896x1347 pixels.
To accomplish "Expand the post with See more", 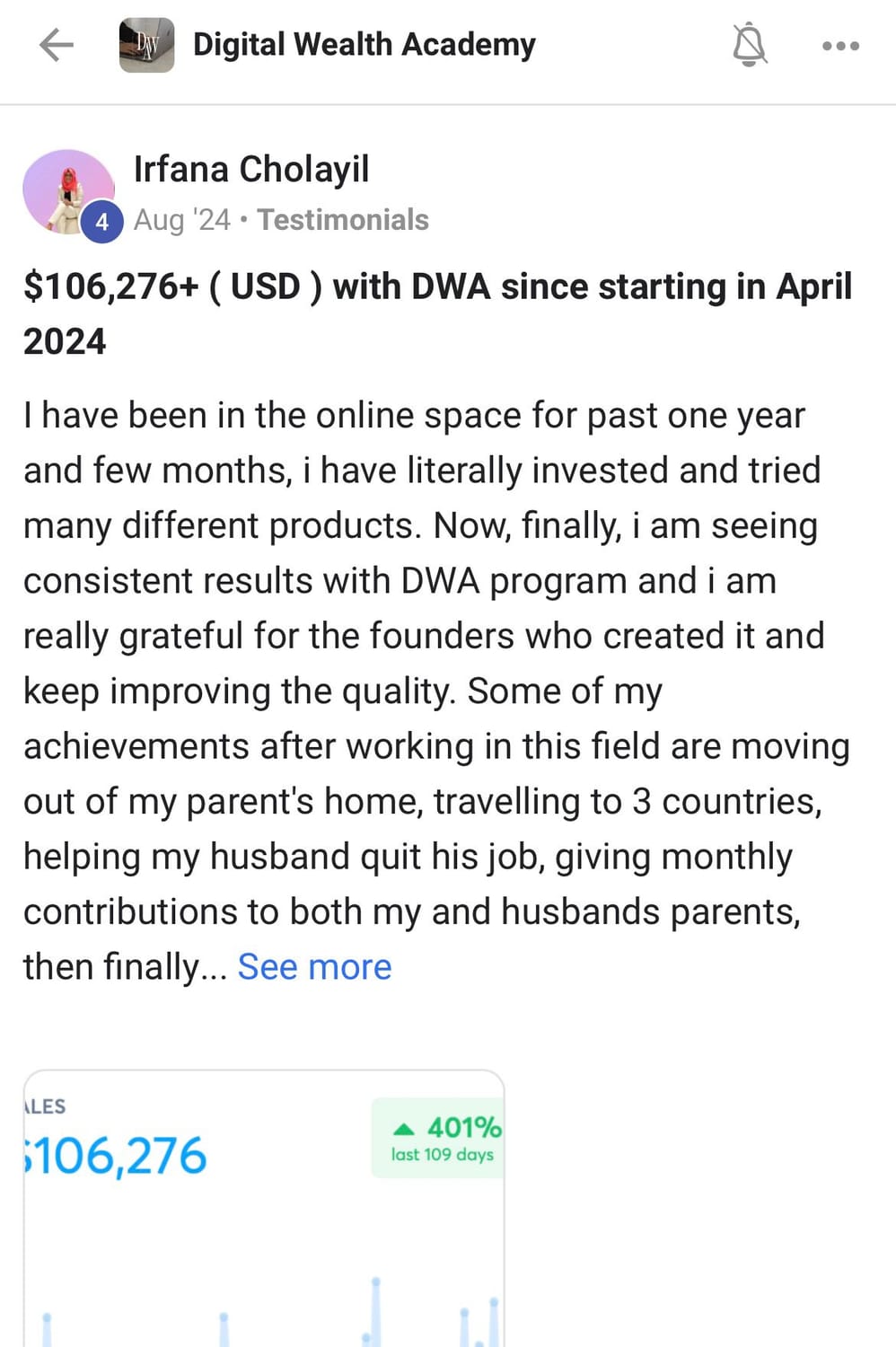I will pos(314,967).
